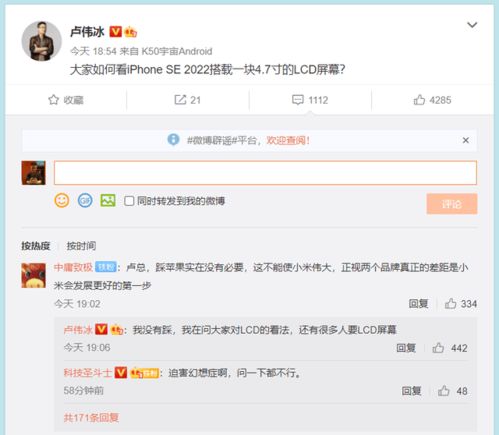Open the #微博辟谣# topic link
The image size is (499, 435).
(212, 140)
